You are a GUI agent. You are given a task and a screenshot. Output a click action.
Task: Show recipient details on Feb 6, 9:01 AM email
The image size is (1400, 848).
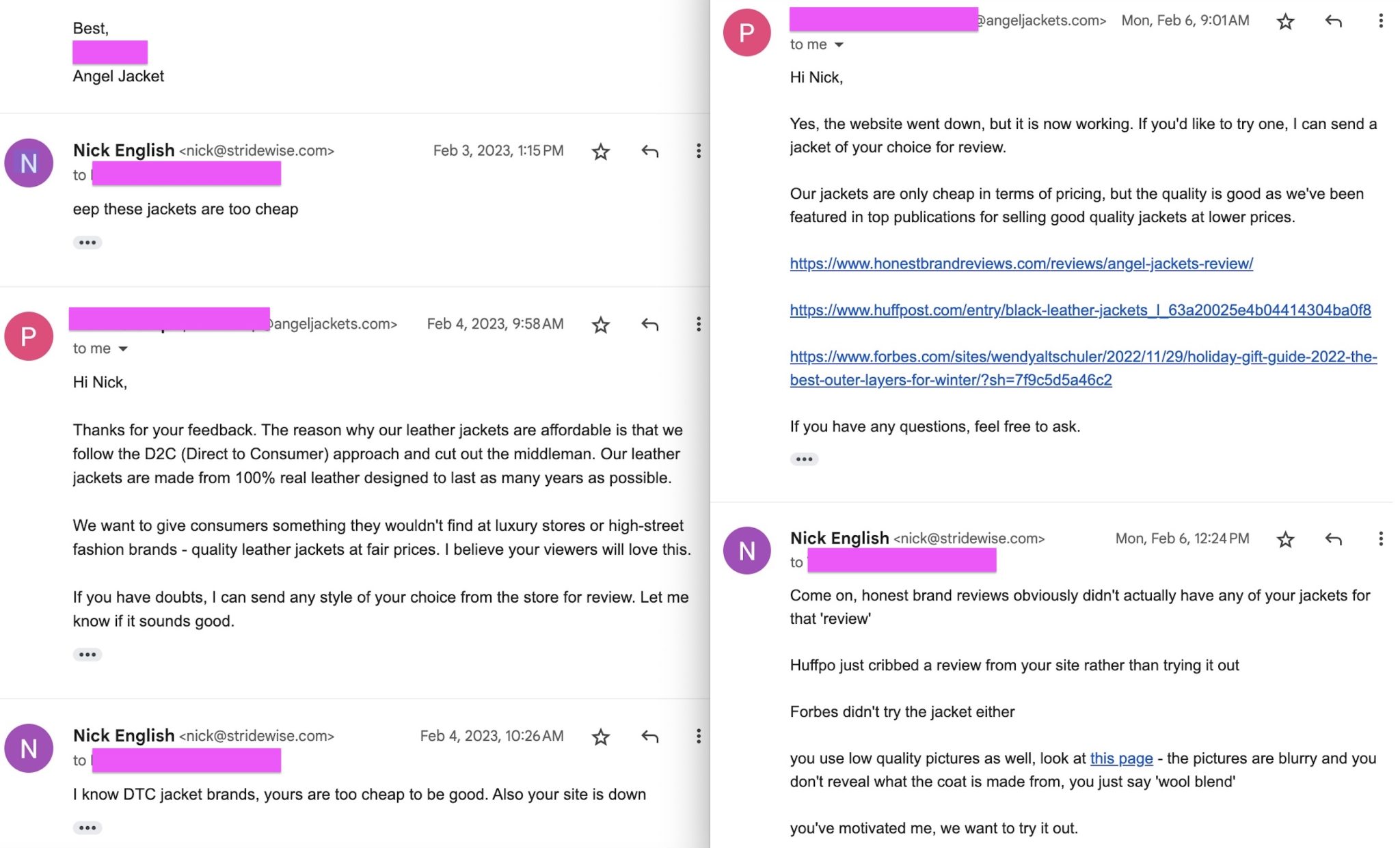(839, 45)
